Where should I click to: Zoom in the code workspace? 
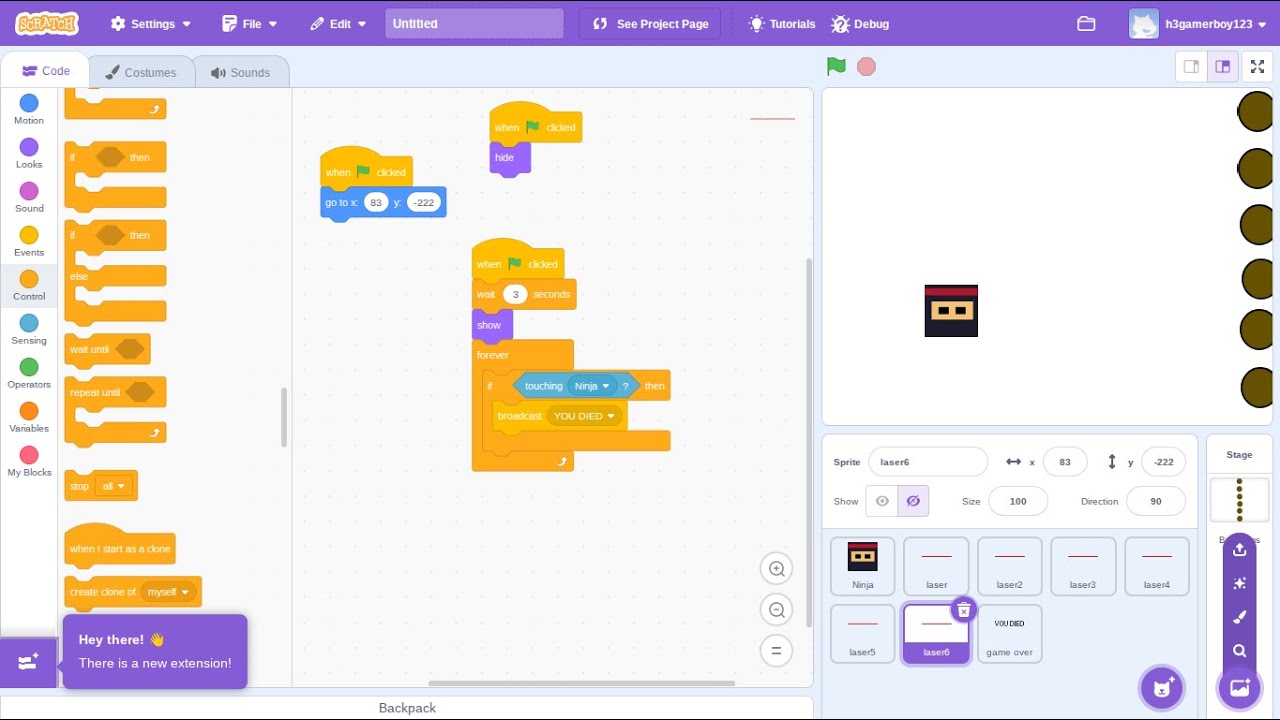[x=776, y=569]
